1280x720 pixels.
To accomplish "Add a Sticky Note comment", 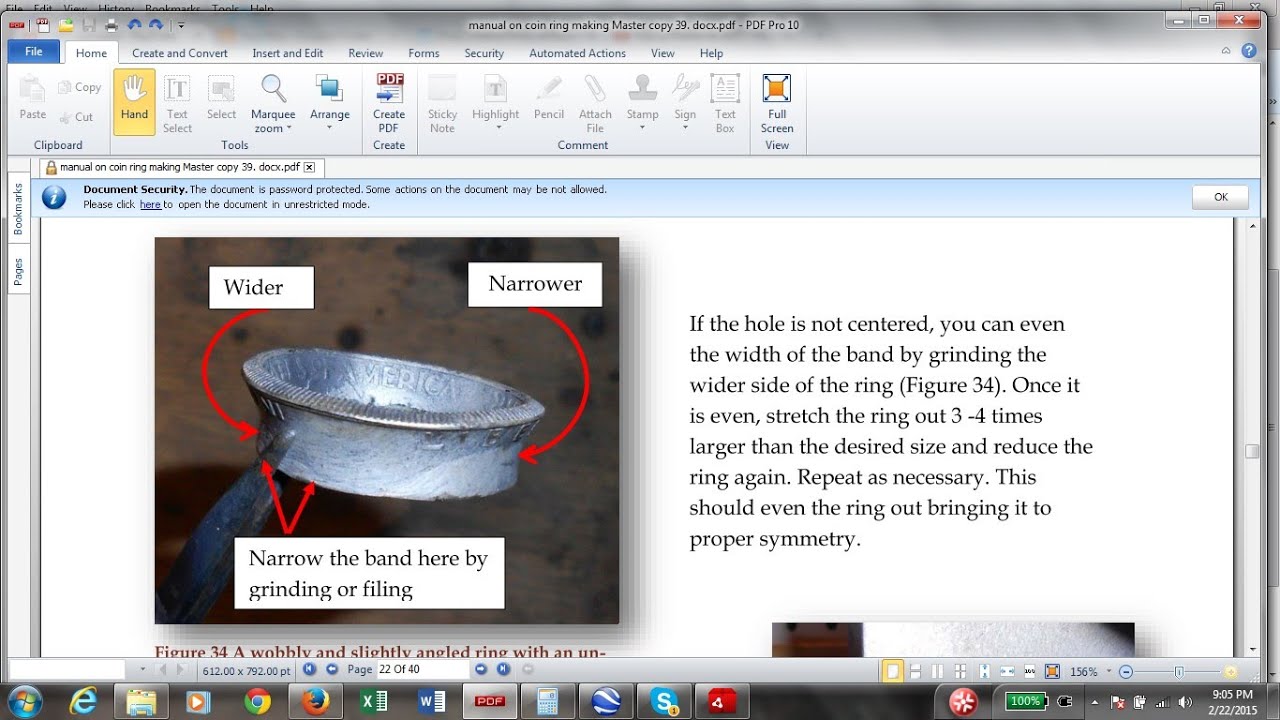I will click(442, 101).
